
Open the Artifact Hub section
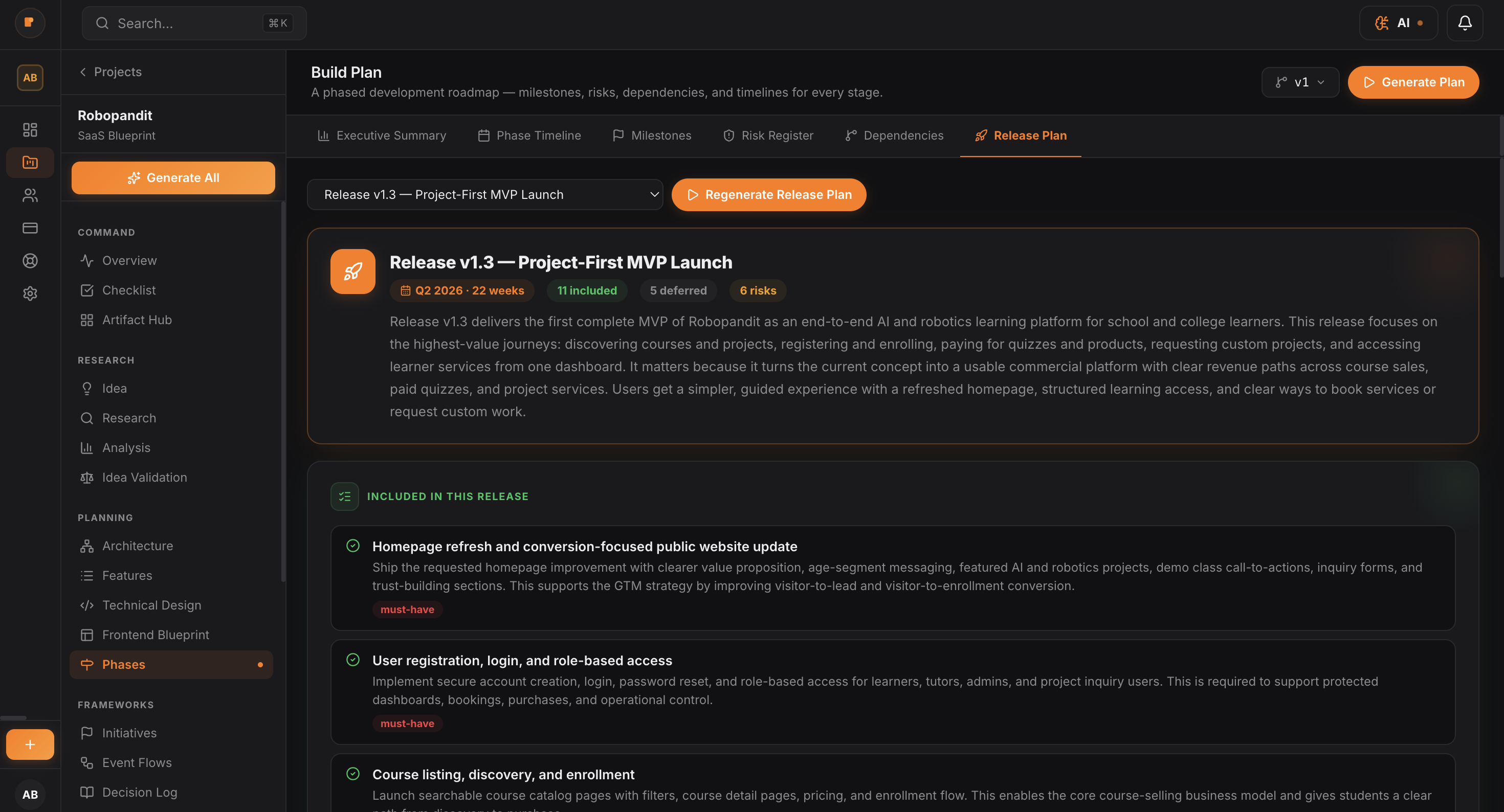coord(137,319)
